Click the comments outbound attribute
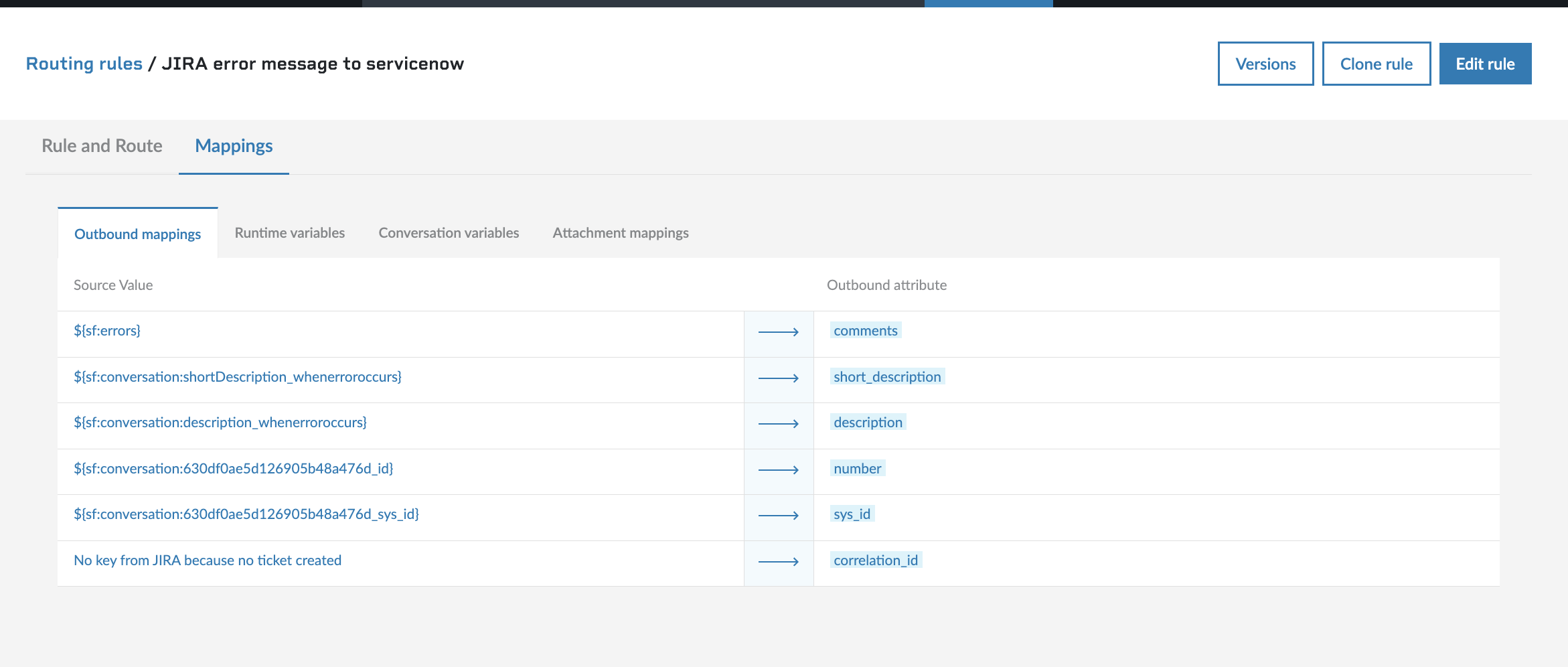Viewport: 1568px width, 667px height. pyautogui.click(x=866, y=331)
